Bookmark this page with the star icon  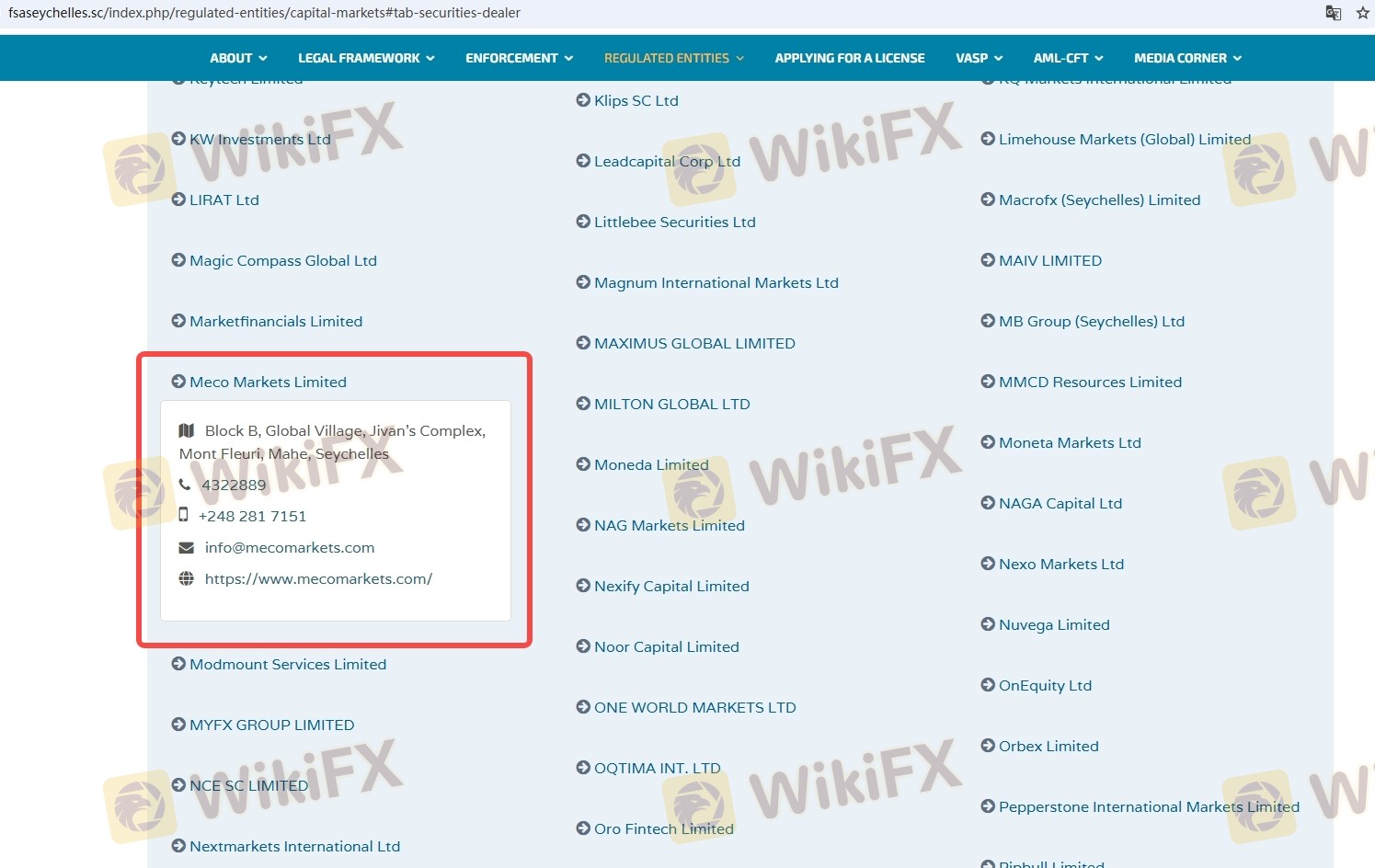1362,13
